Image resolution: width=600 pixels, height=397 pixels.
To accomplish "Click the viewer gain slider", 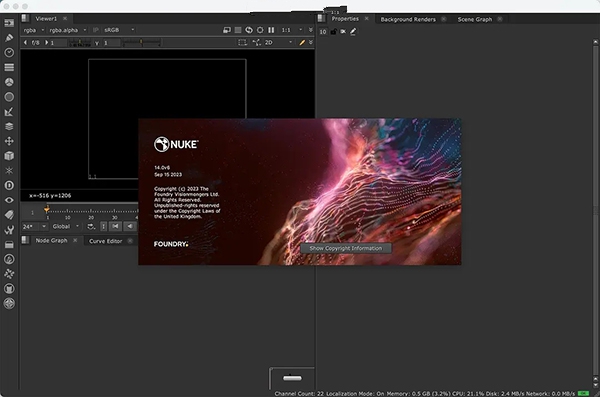I will 79,43.
